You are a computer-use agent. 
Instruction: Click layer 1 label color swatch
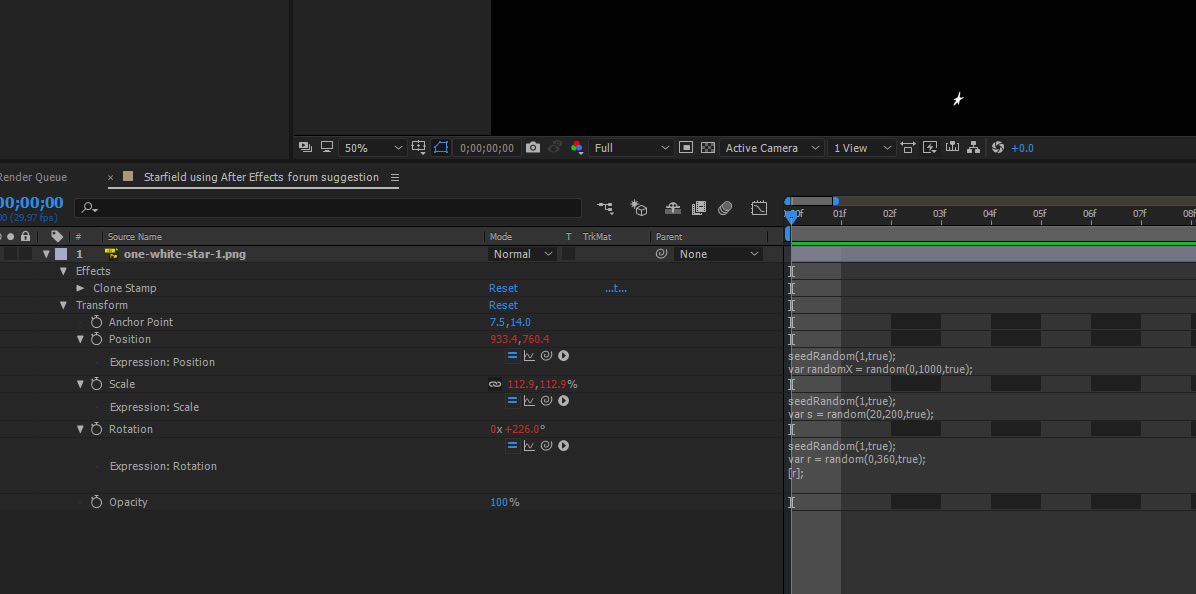coord(61,254)
